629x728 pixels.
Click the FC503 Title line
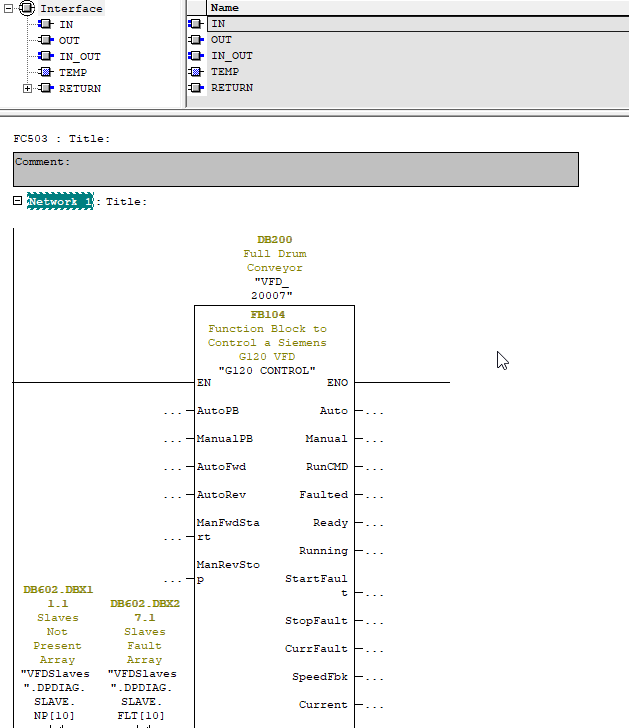[62, 138]
